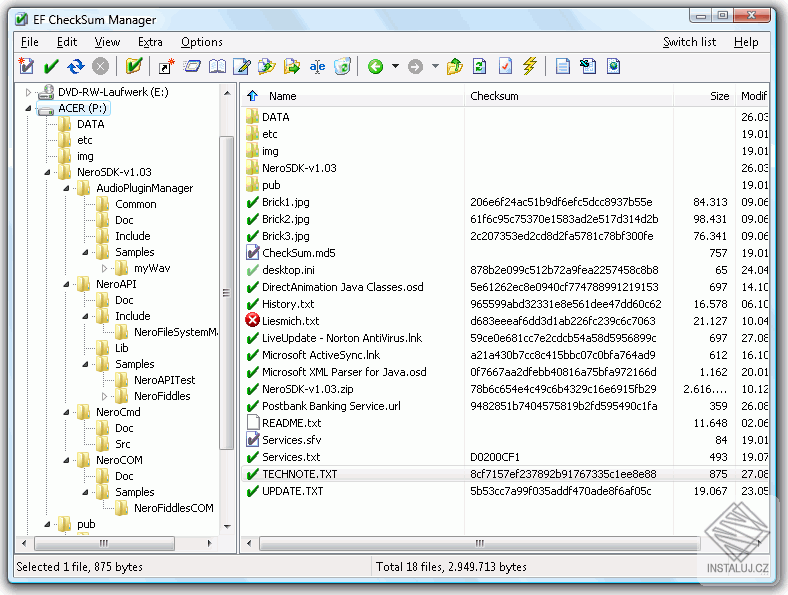788x595 pixels.
Task: Click the red error icon beside Liesmich.txt
Action: (252, 320)
